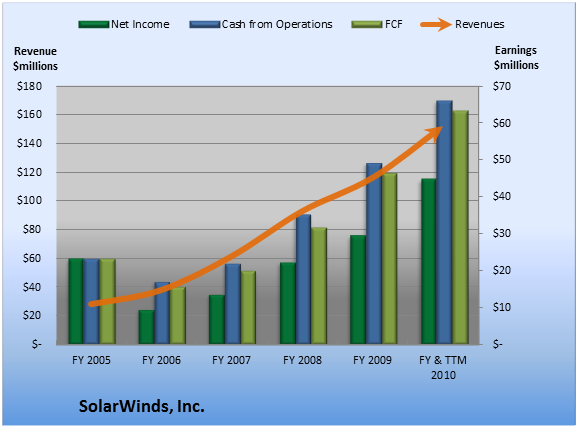
Task: Click the FY 2005 Net Income bar
Action: tap(76, 301)
